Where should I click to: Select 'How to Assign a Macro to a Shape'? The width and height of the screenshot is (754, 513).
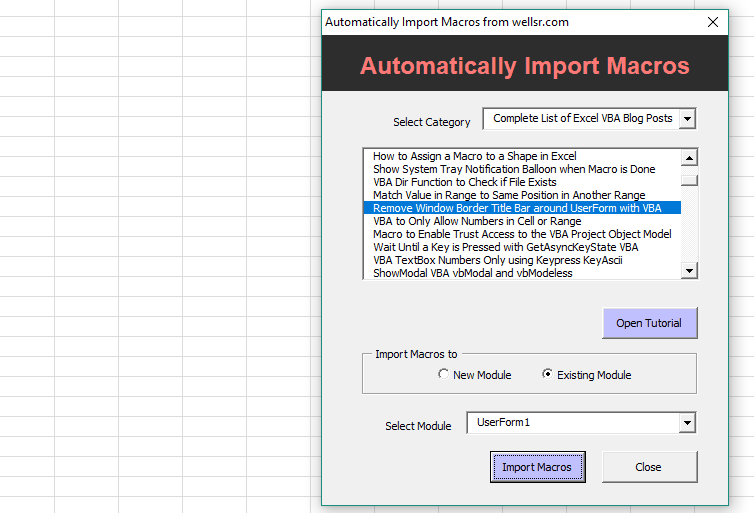click(474, 156)
